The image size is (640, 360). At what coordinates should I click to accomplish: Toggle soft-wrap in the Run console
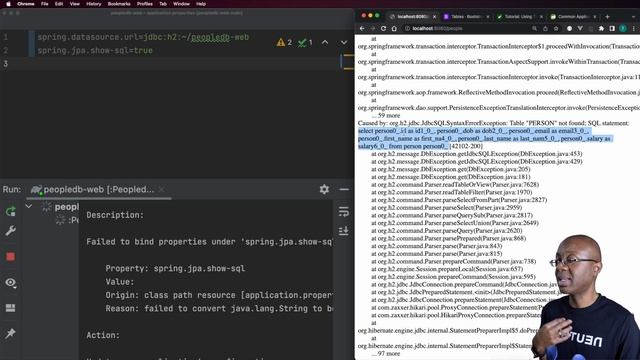click(344, 212)
